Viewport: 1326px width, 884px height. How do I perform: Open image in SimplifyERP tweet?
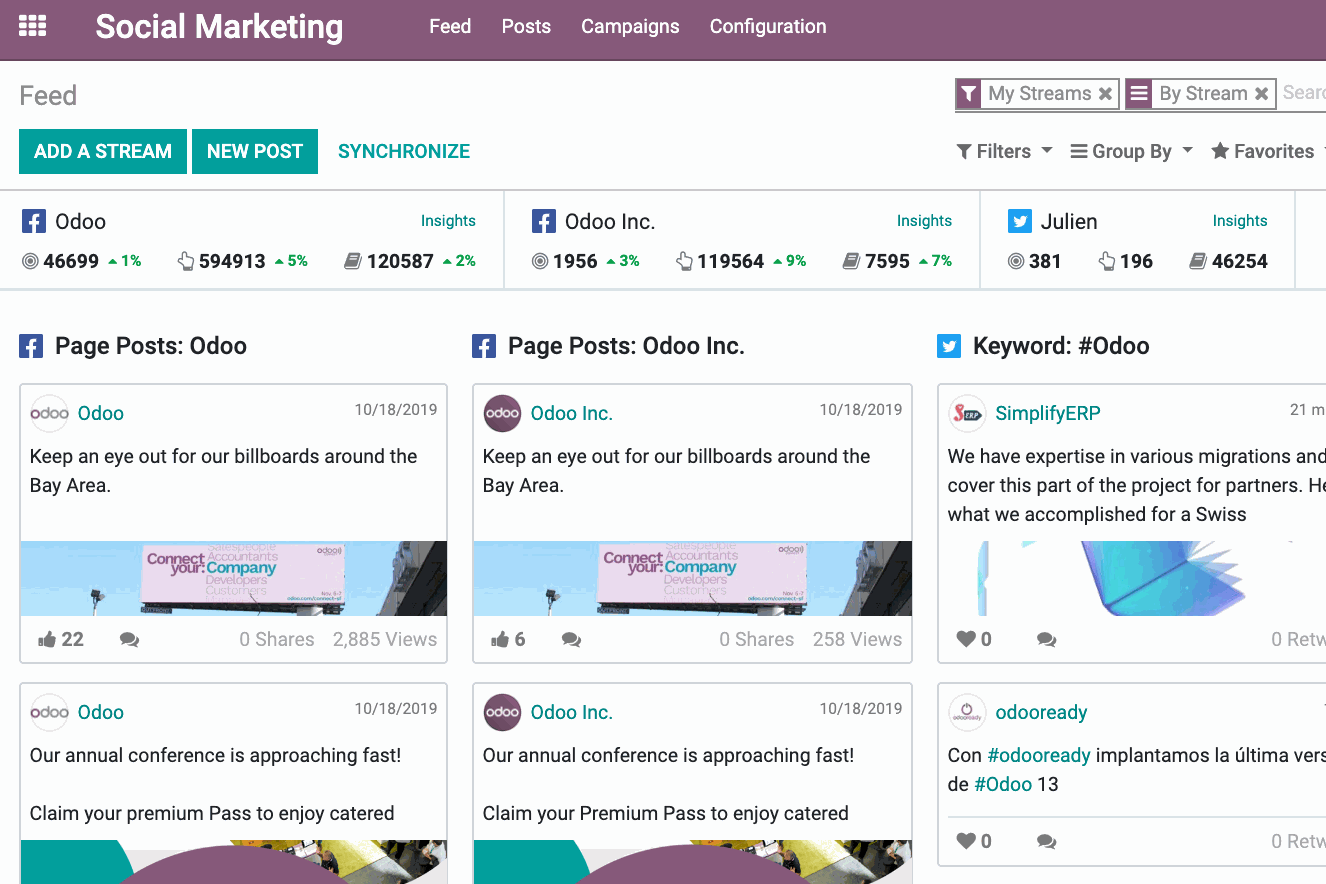click(x=1132, y=579)
